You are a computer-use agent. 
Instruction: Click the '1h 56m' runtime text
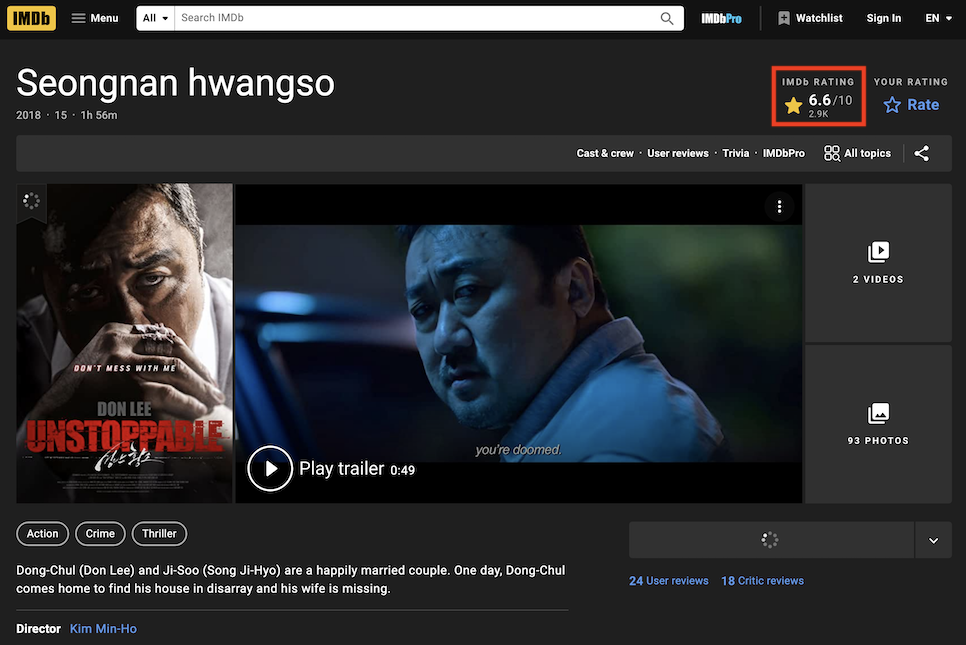(x=99, y=115)
